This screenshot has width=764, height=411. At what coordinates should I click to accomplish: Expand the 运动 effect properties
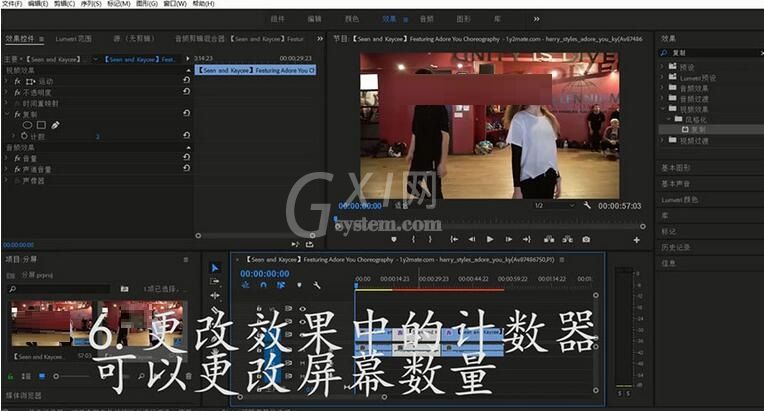pyautogui.click(x=6, y=81)
